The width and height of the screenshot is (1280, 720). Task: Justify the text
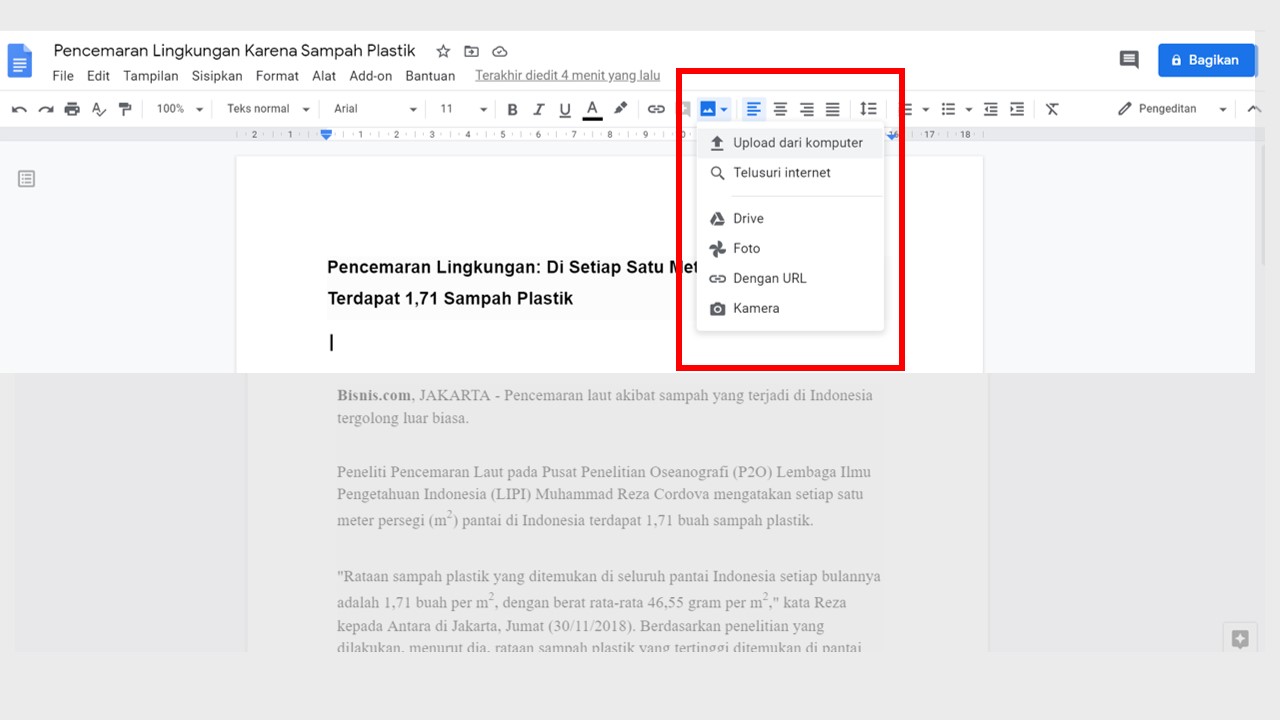(833, 109)
